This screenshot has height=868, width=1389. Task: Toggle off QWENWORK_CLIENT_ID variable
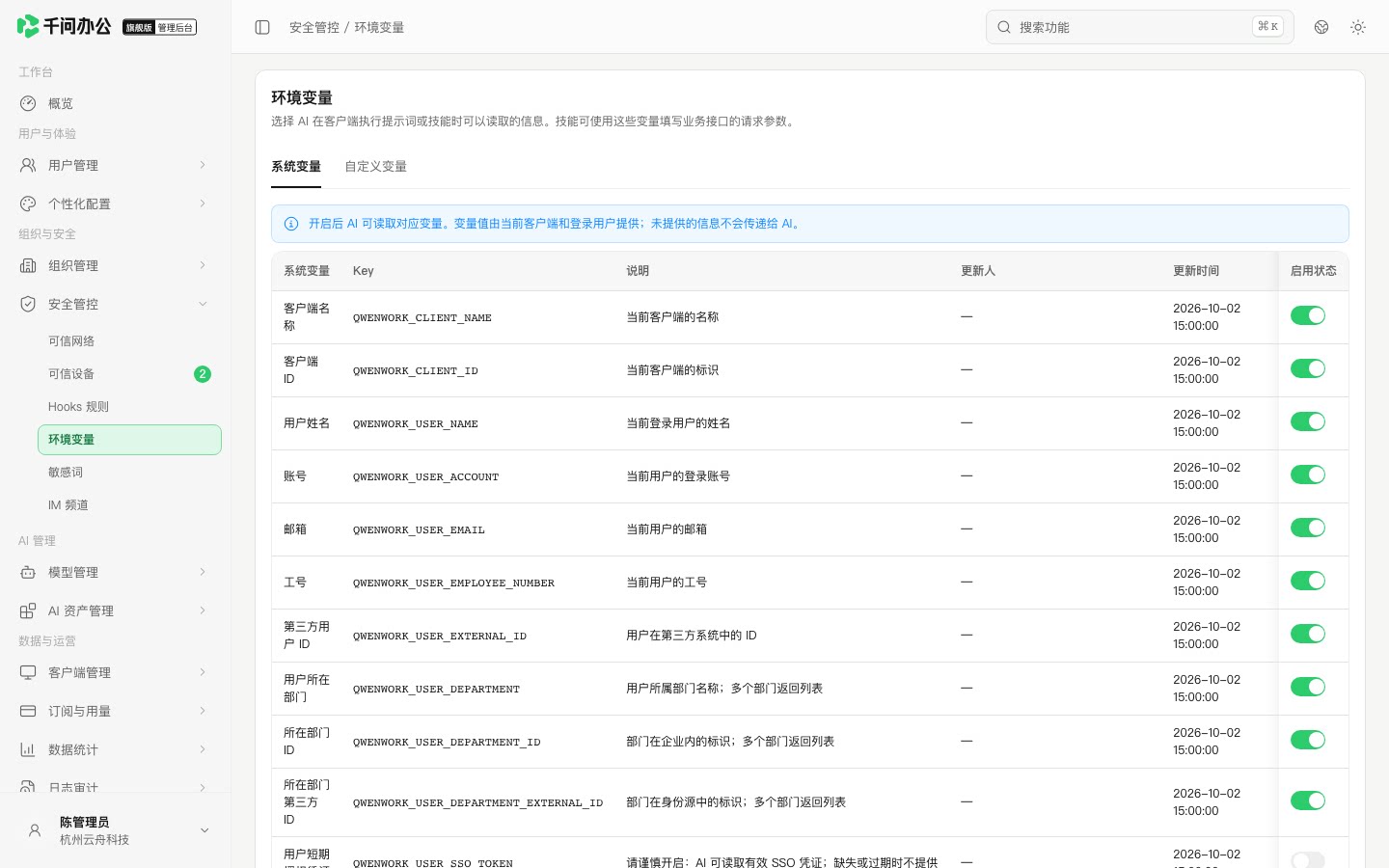click(1308, 368)
